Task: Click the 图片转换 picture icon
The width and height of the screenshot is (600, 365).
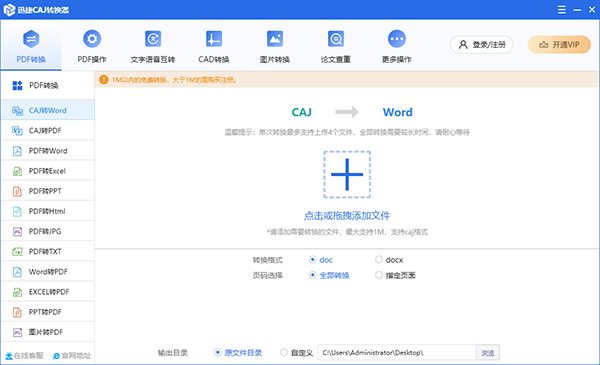Action: click(275, 39)
